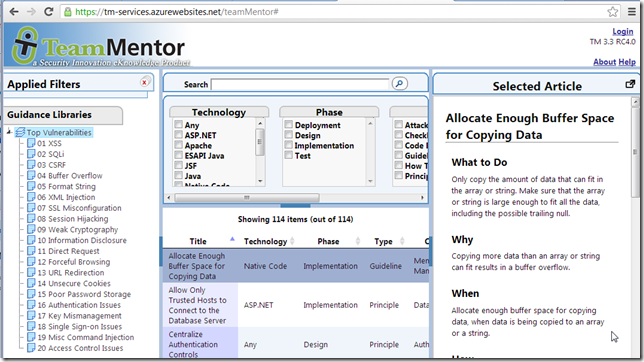Viewport: 644px width, 362px height.
Task: Open the 17 Key Mismanagement view
Action: (x=79, y=316)
